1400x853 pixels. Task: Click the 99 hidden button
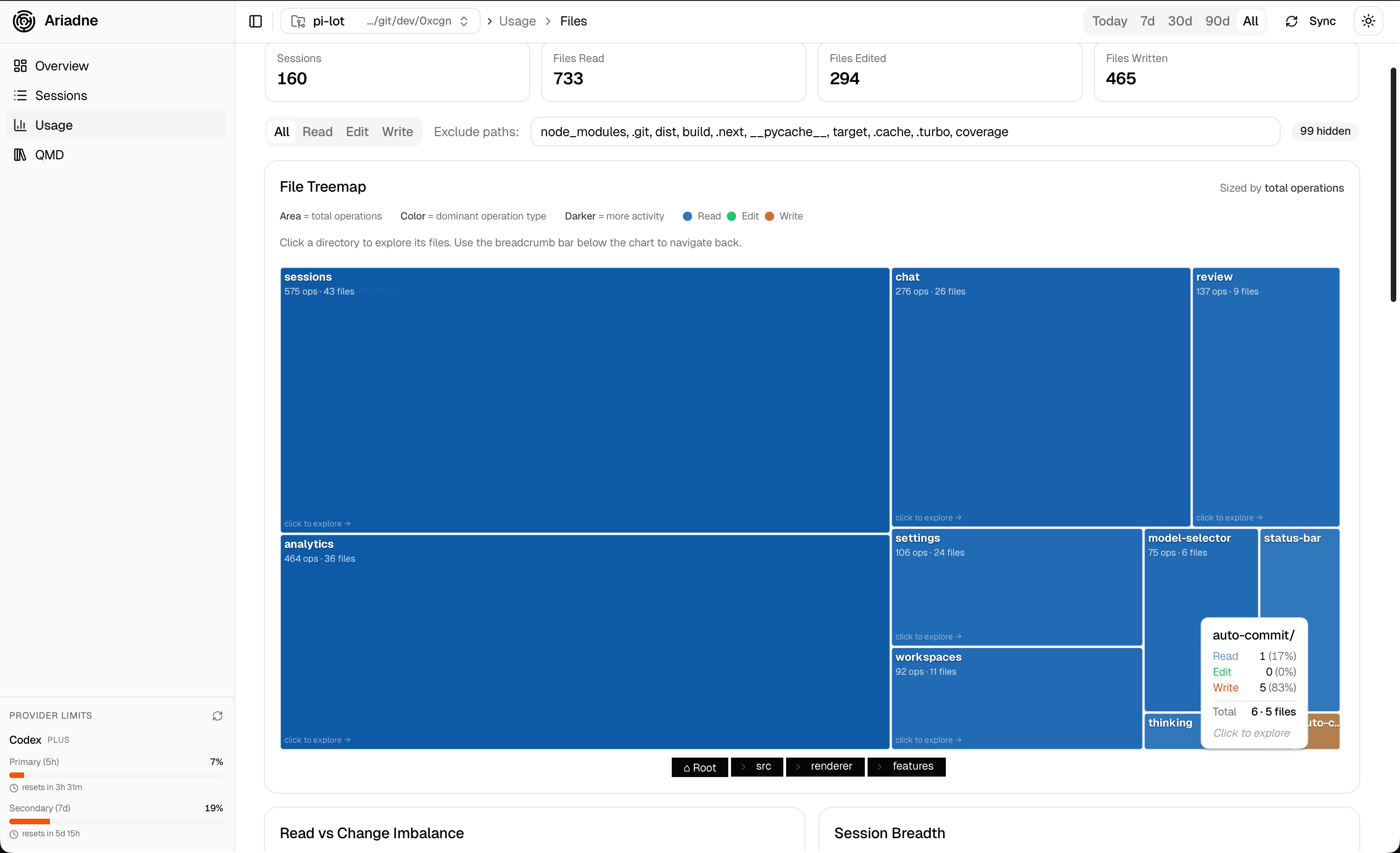[1325, 131]
